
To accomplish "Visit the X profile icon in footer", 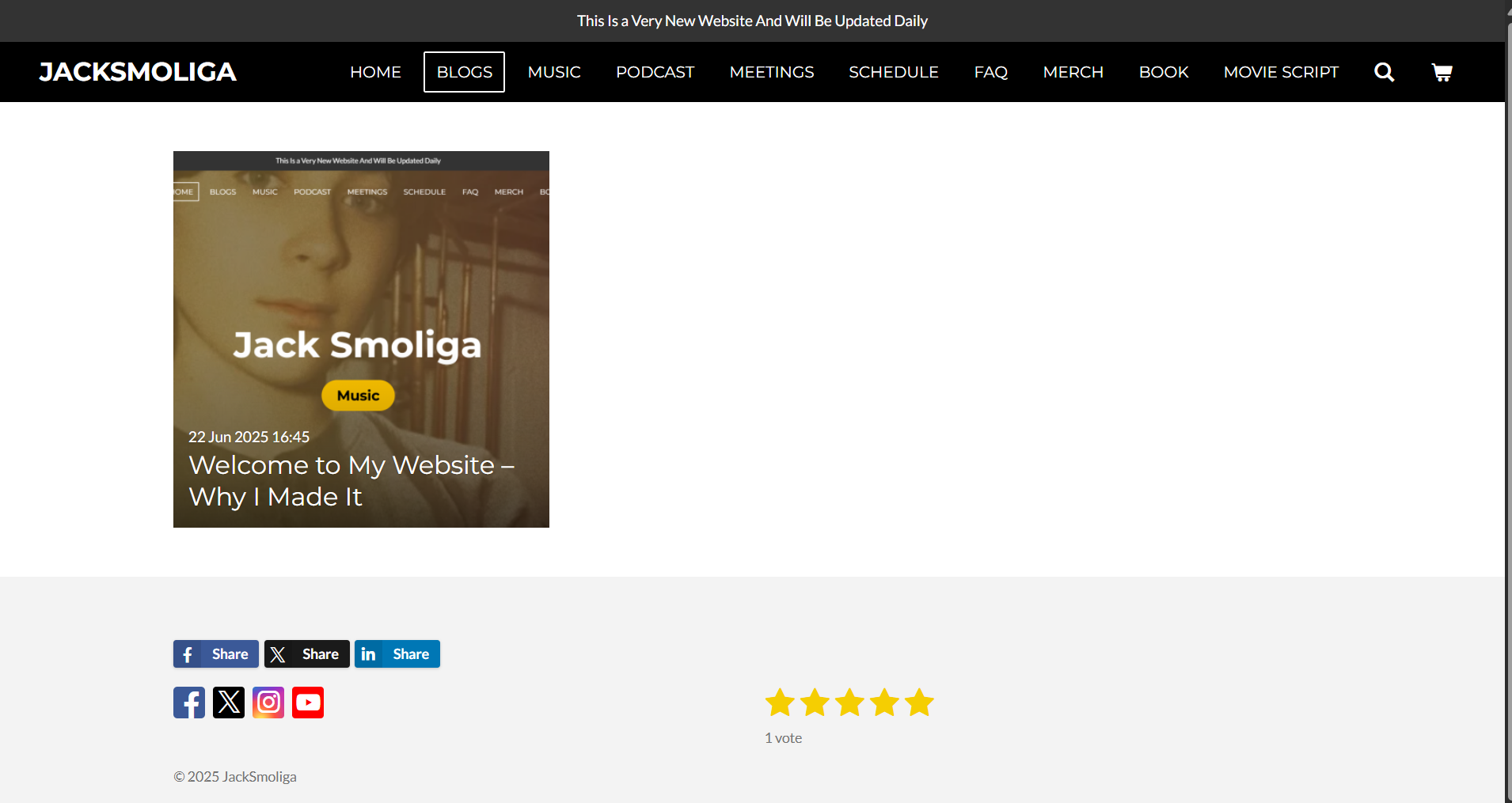I will [229, 703].
